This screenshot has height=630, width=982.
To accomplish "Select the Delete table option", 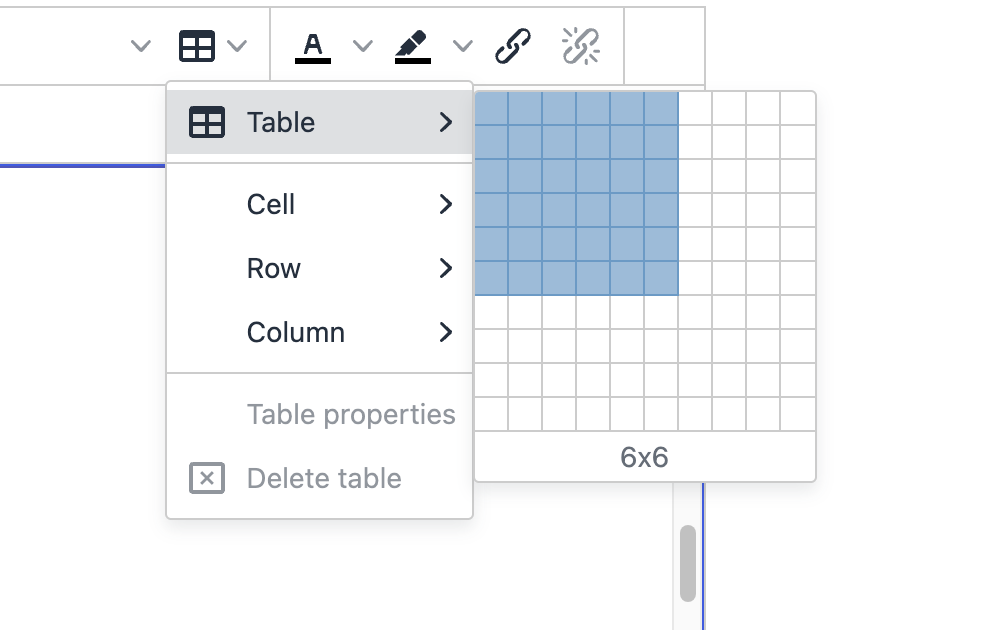I will [x=324, y=478].
